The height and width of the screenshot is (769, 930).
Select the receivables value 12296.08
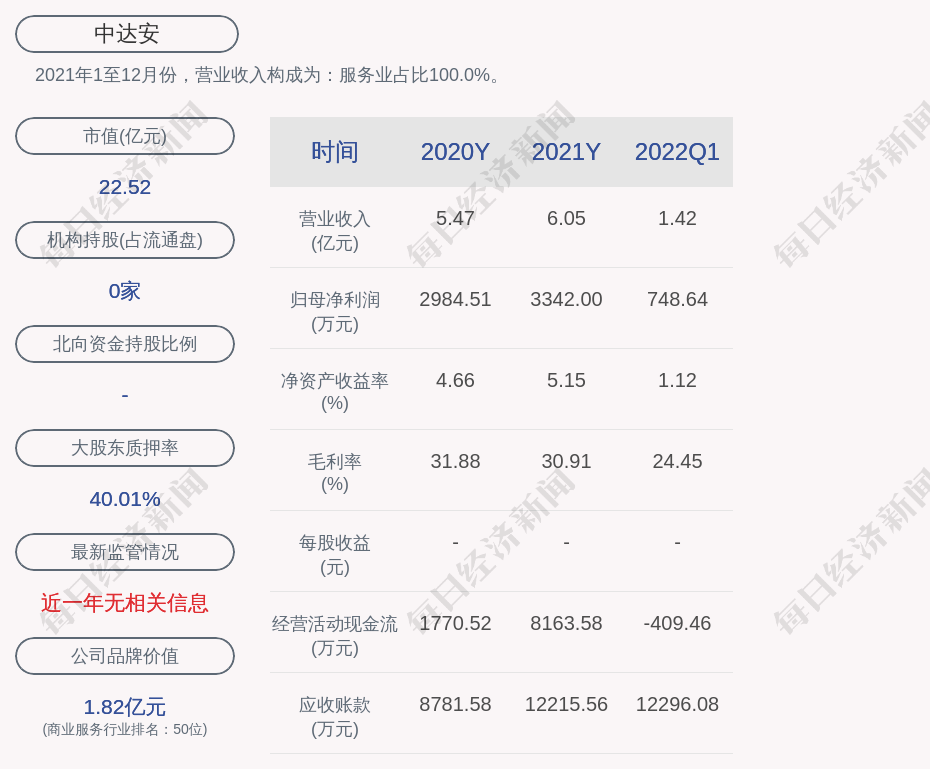(677, 704)
